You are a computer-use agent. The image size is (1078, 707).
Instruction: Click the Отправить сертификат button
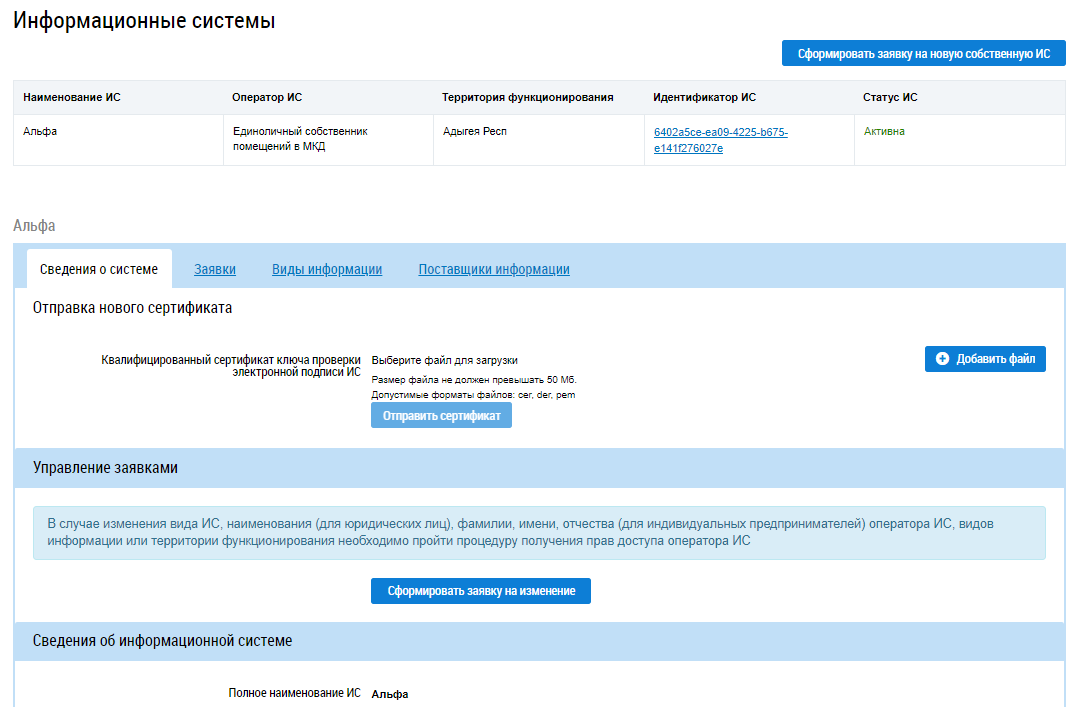click(441, 416)
